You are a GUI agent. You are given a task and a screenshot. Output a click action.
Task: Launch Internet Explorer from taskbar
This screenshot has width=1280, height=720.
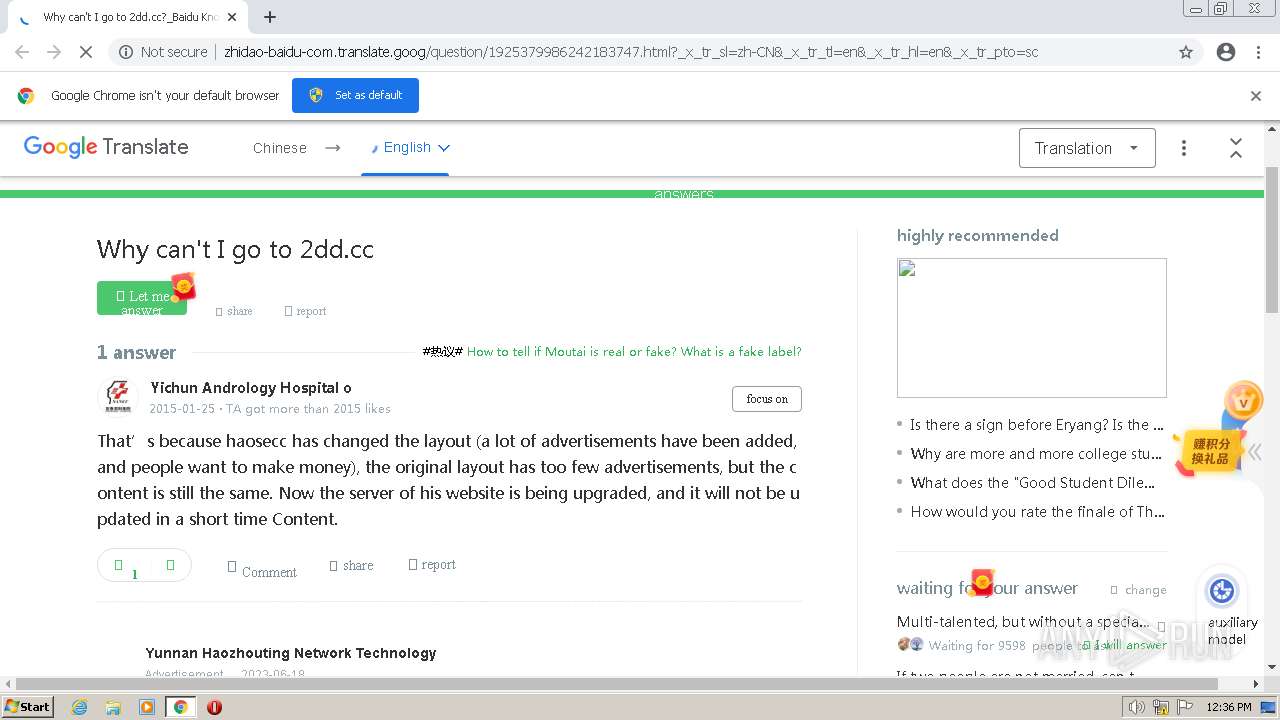[79, 707]
